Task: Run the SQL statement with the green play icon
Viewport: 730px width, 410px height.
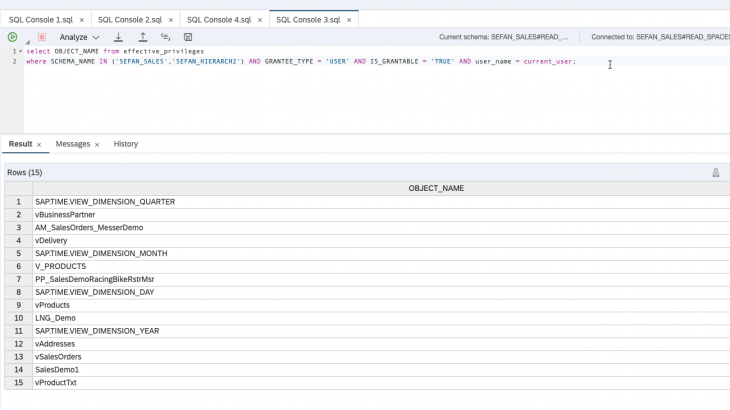Action: 13,37
